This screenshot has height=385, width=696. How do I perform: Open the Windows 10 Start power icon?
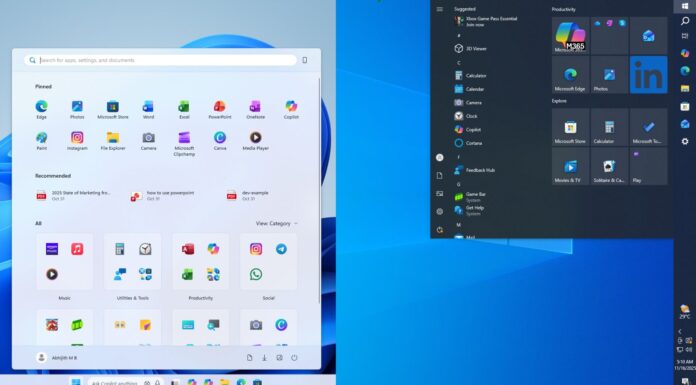click(x=439, y=230)
